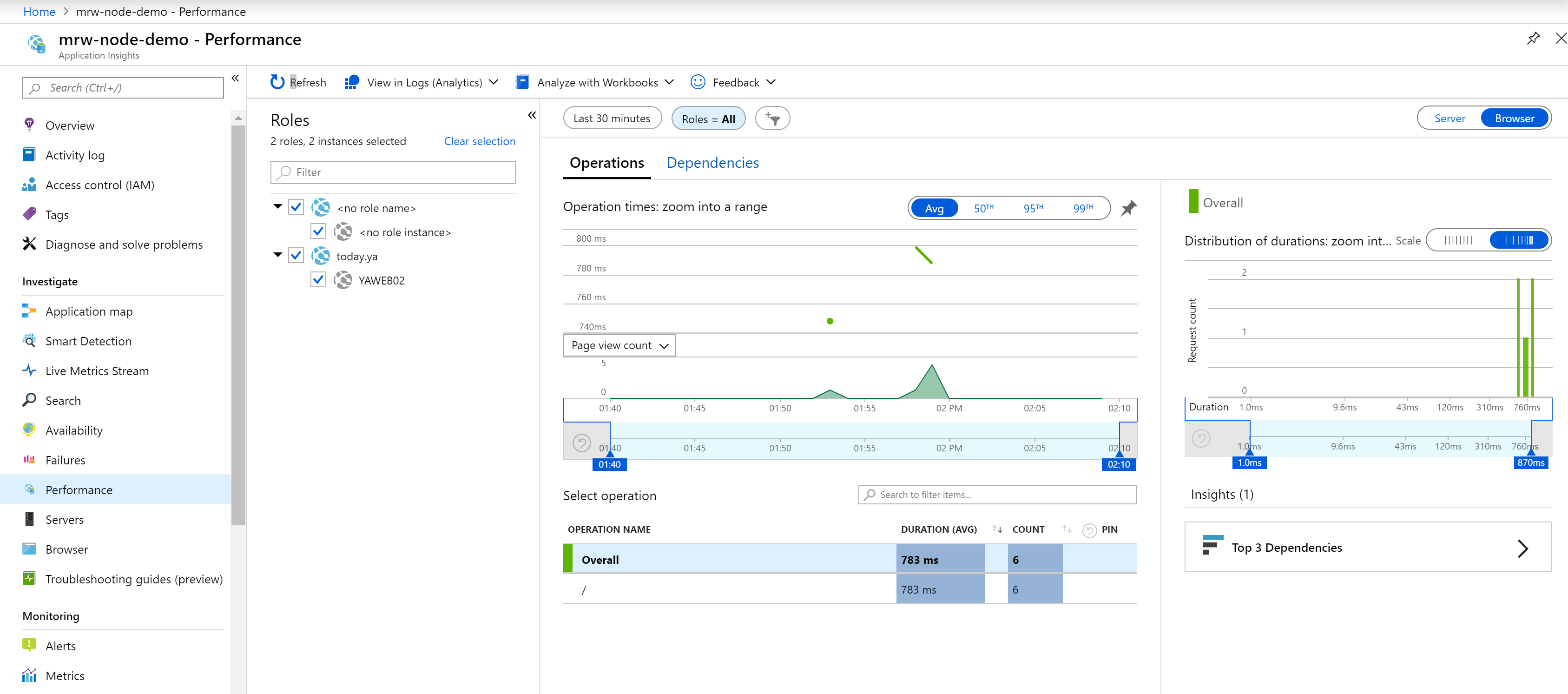The width and height of the screenshot is (1568, 694).
Task: Uncheck the today.ya role
Action: (x=296, y=255)
